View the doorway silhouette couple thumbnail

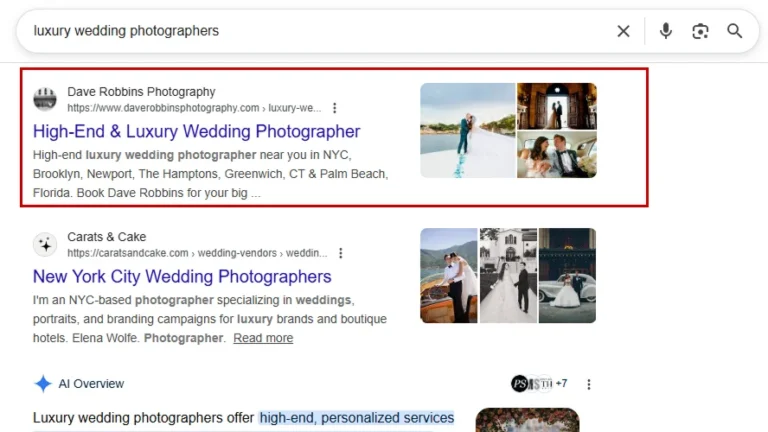coord(557,106)
